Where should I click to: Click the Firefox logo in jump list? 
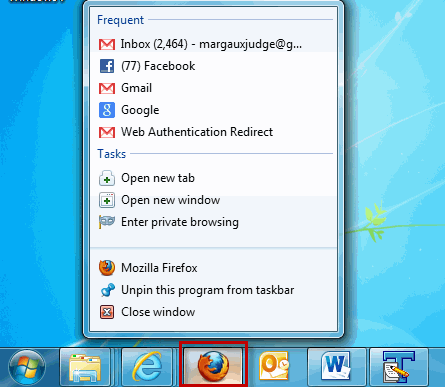tap(107, 268)
